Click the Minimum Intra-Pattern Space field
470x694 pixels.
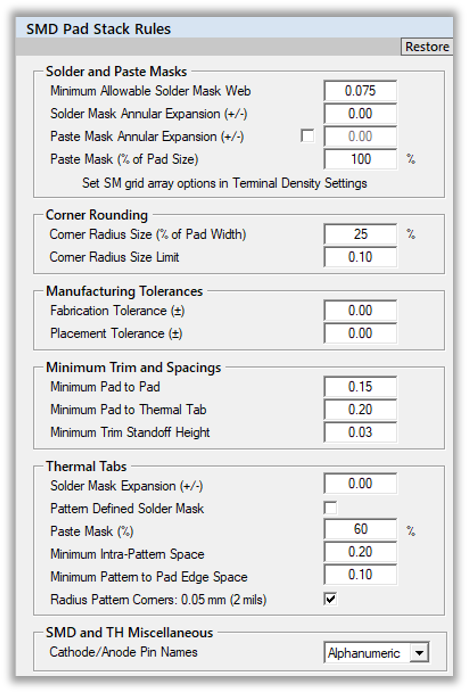click(x=360, y=552)
